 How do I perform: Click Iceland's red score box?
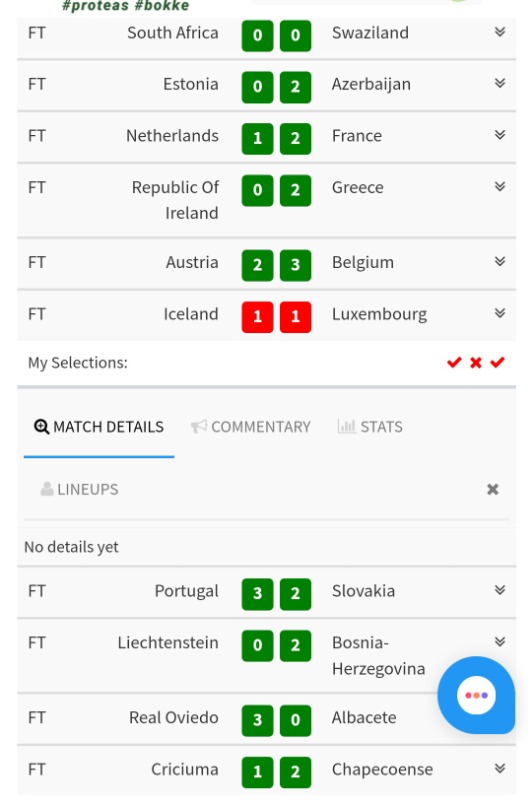(258, 316)
